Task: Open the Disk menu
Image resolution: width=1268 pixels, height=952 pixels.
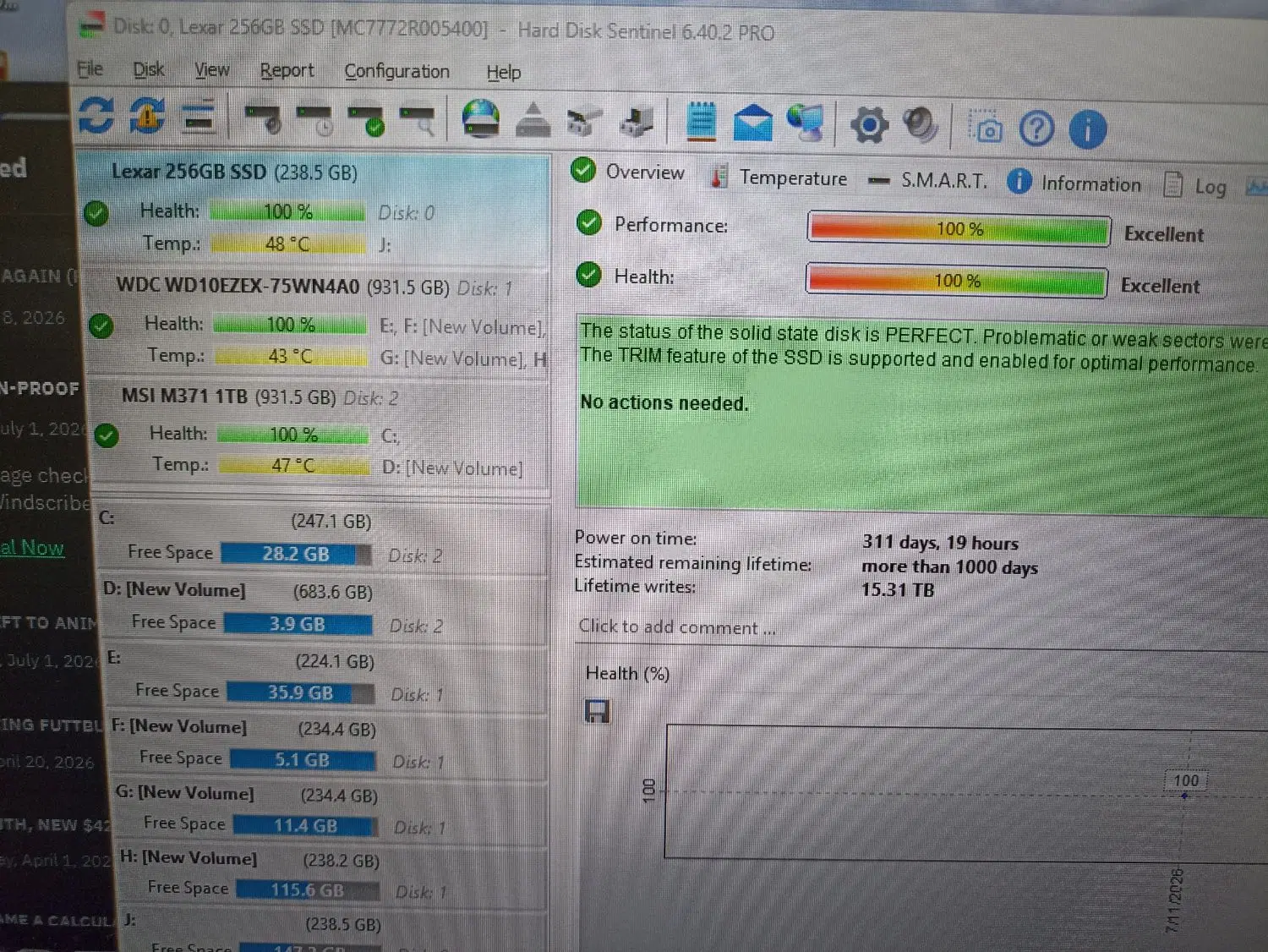Action: point(149,69)
